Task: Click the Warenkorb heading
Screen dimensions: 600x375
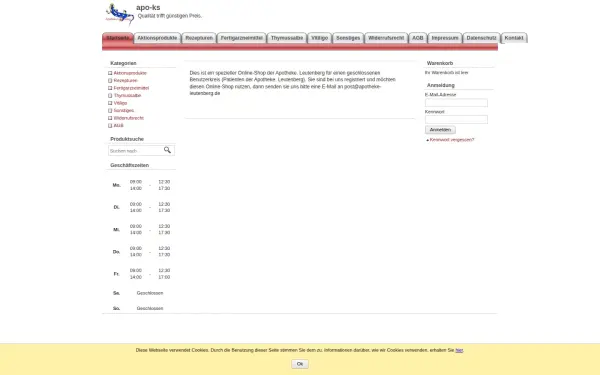Action: (x=440, y=63)
